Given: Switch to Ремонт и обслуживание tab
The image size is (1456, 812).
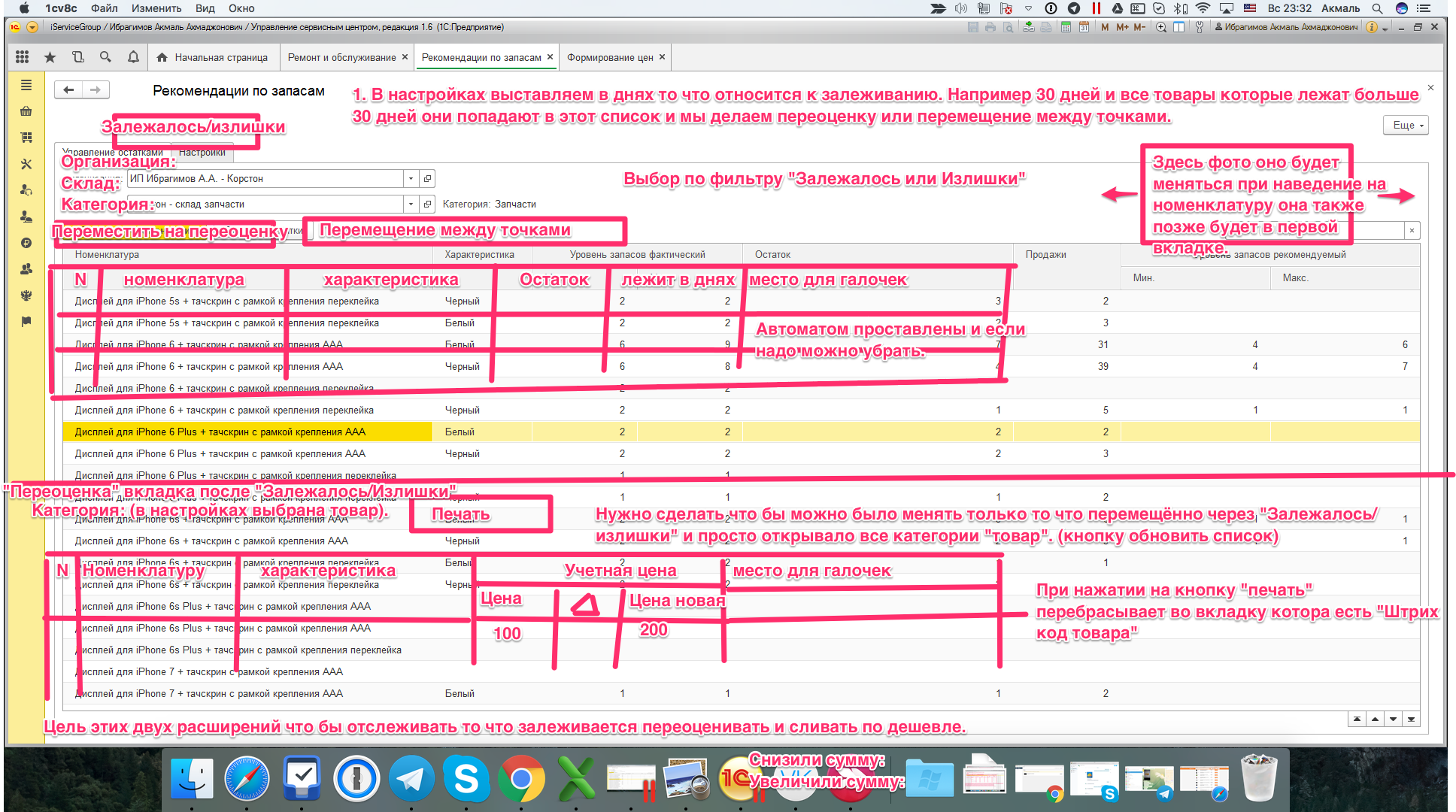Looking at the screenshot, I should coord(341,58).
